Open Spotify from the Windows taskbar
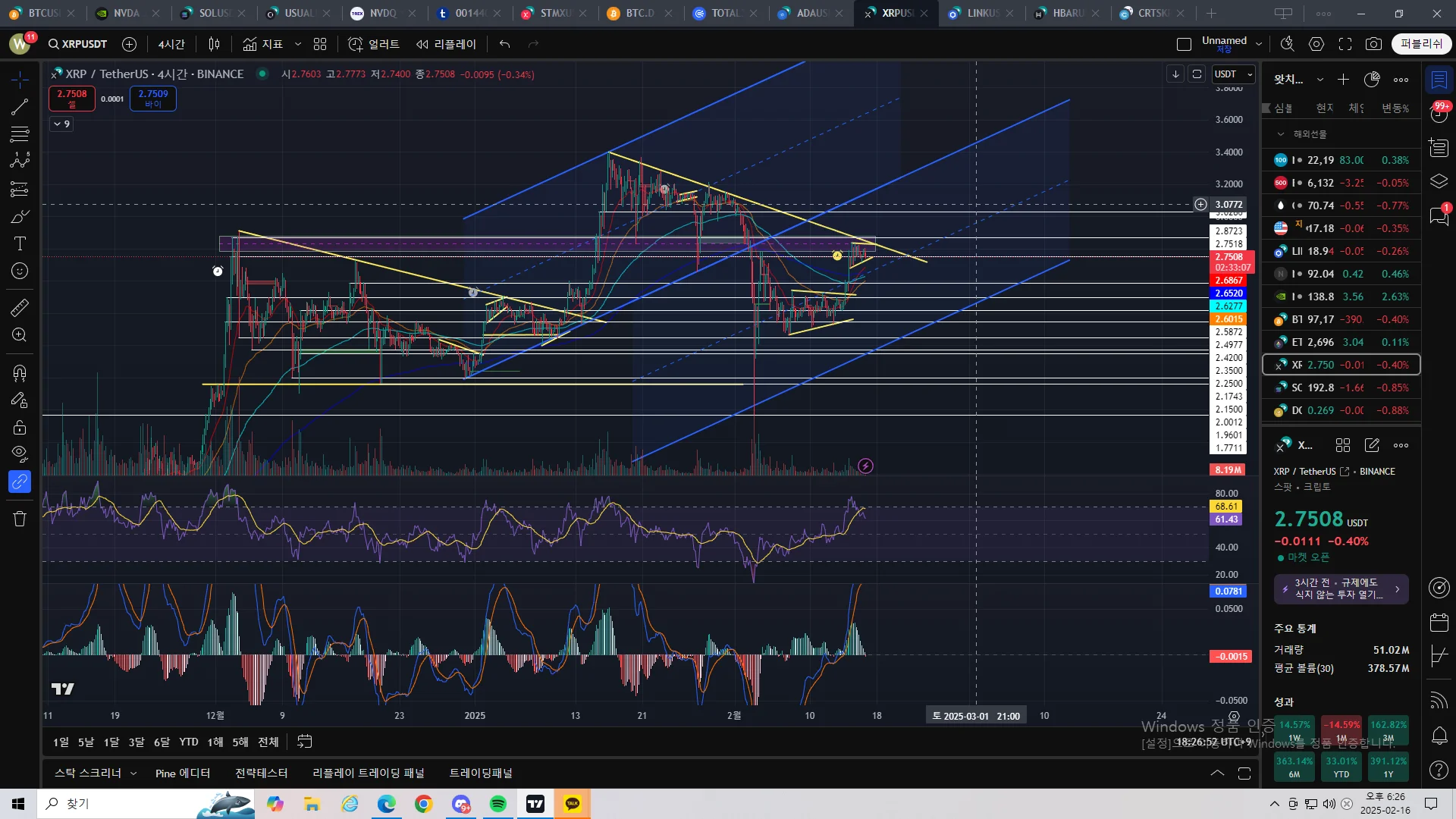This screenshot has width=1456, height=819. (498, 804)
